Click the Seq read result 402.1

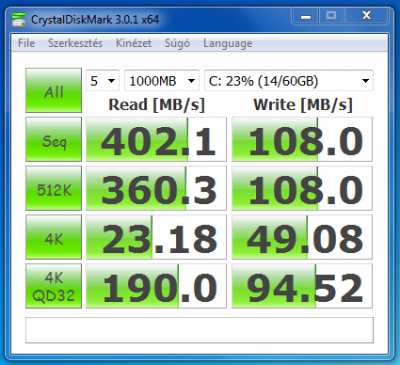pyautogui.click(x=156, y=139)
